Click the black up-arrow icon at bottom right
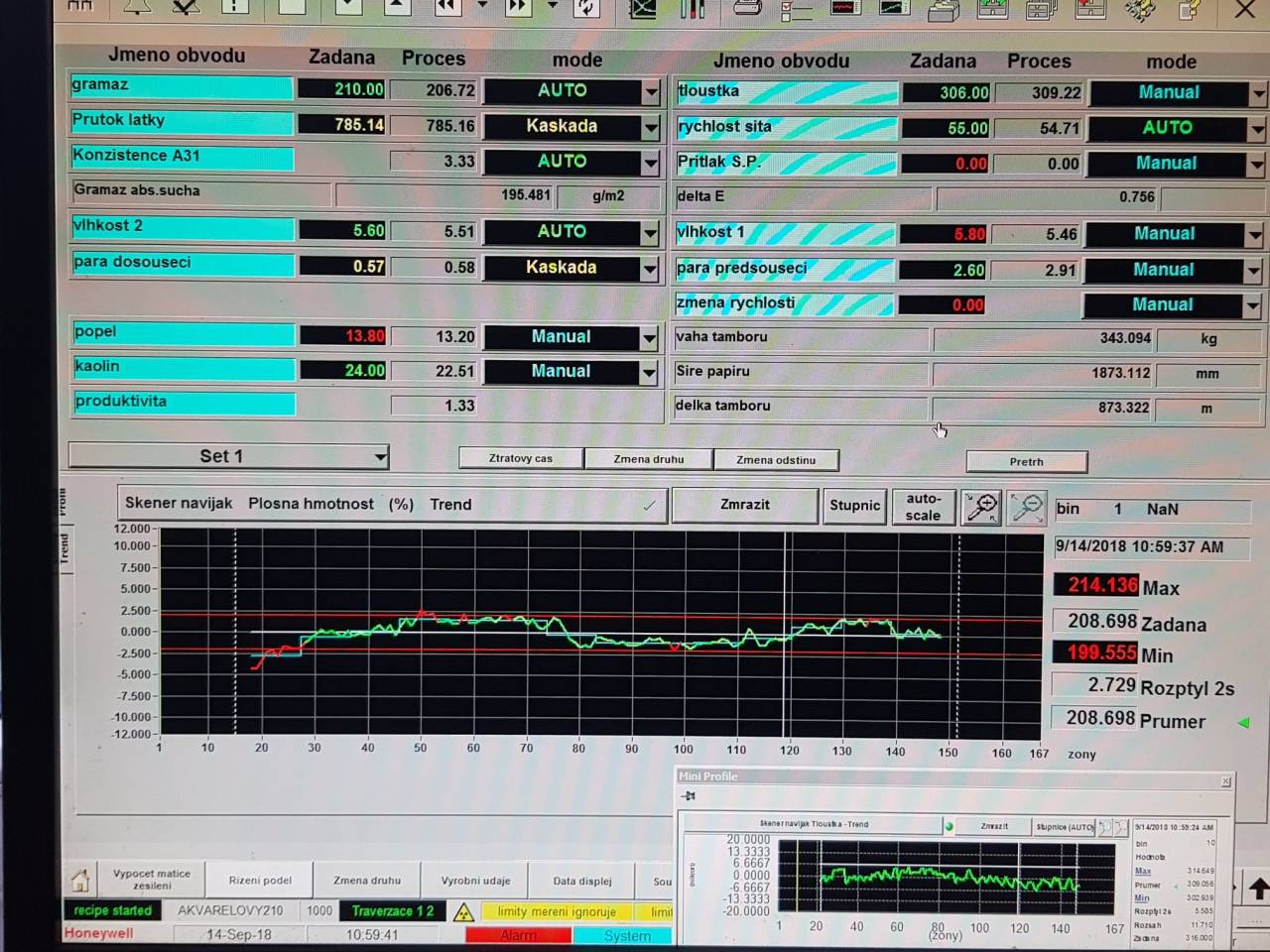Screen dimensions: 1270x952 (x=1258, y=889)
